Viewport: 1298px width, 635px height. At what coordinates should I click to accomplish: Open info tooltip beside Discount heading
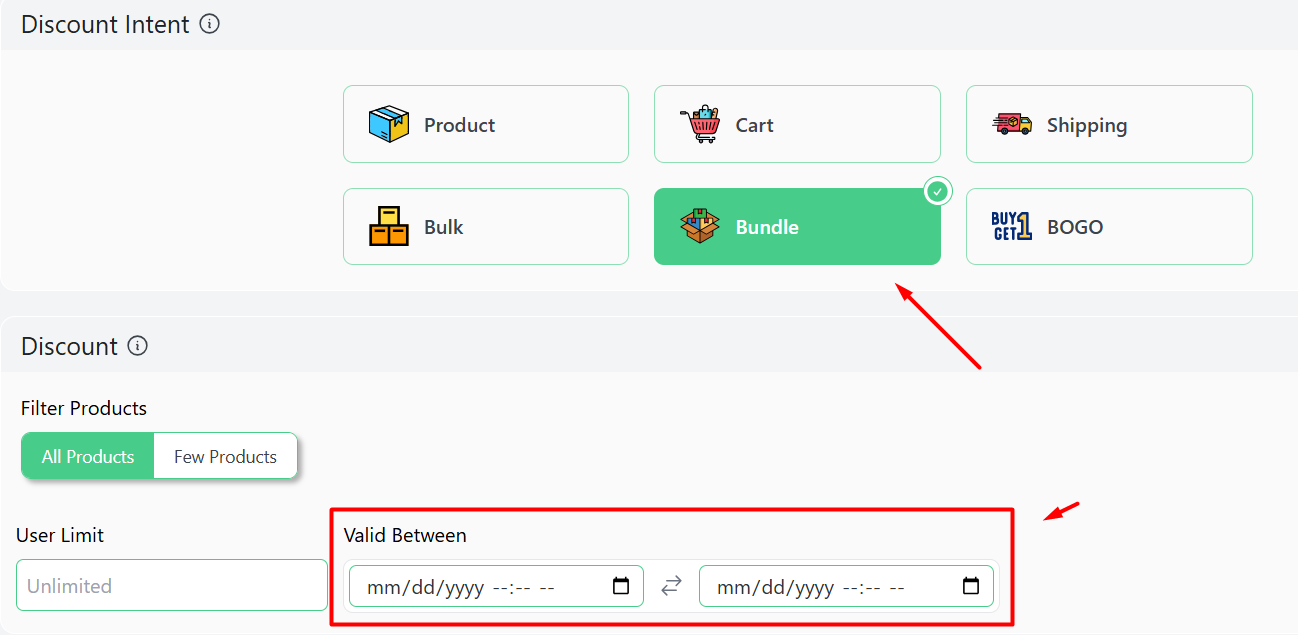[x=138, y=346]
